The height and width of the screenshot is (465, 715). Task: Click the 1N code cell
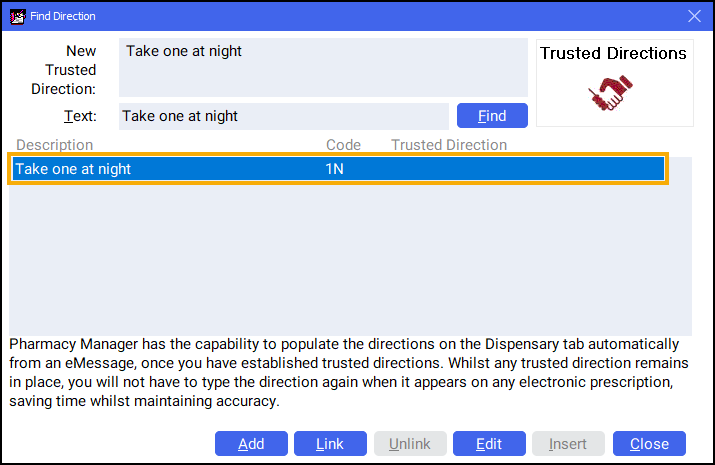click(x=335, y=169)
